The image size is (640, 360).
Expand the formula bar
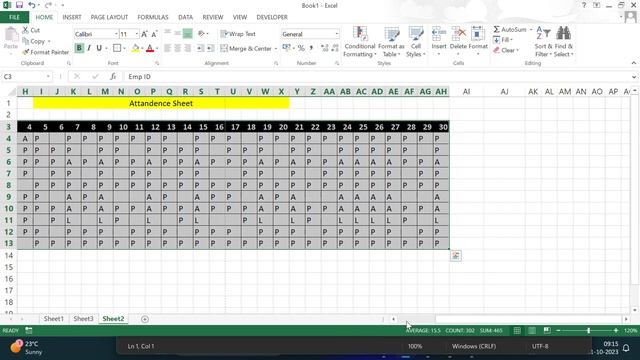coord(633,77)
